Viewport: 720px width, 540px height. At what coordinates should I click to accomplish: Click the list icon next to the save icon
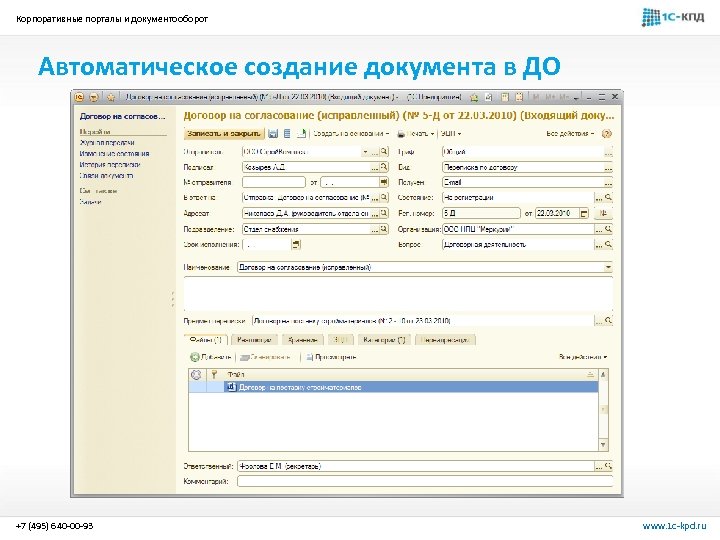point(287,134)
